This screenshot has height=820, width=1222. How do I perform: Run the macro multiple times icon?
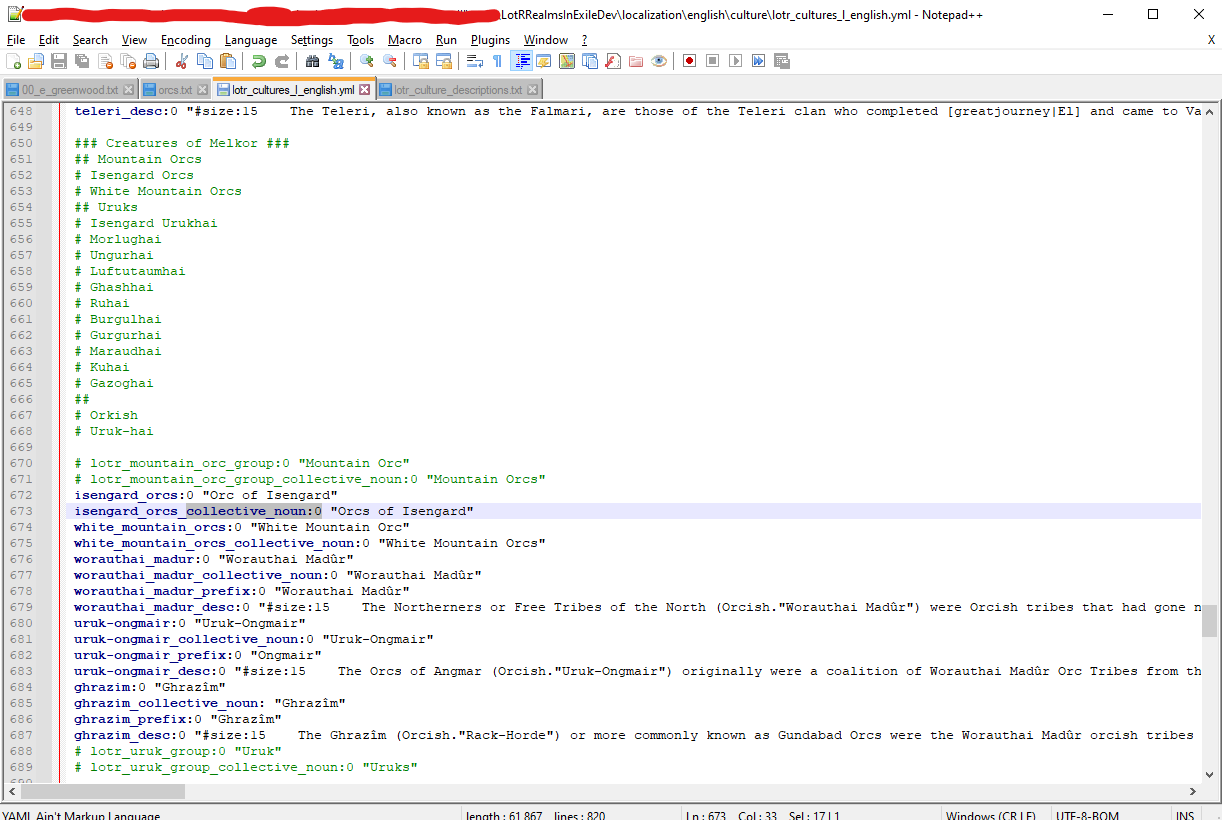click(x=758, y=61)
